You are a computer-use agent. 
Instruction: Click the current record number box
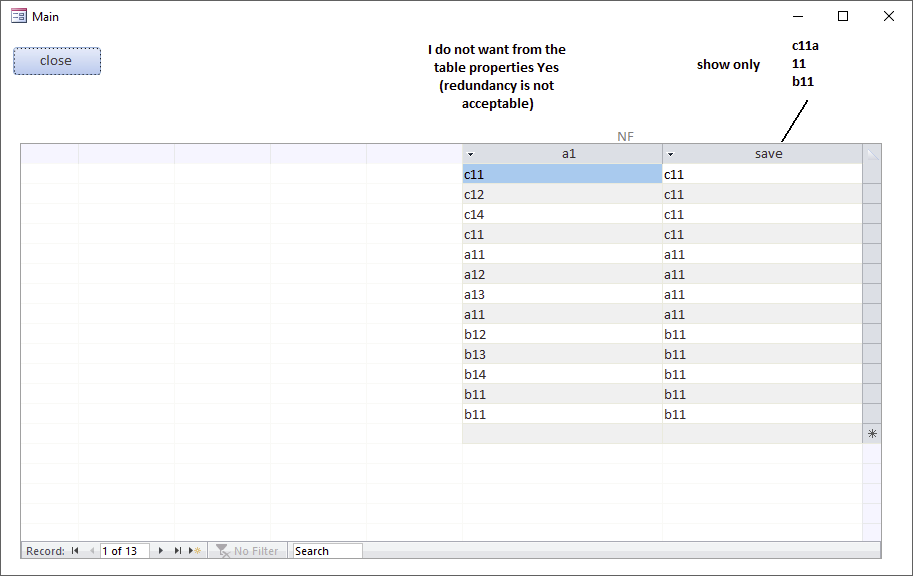(x=124, y=550)
